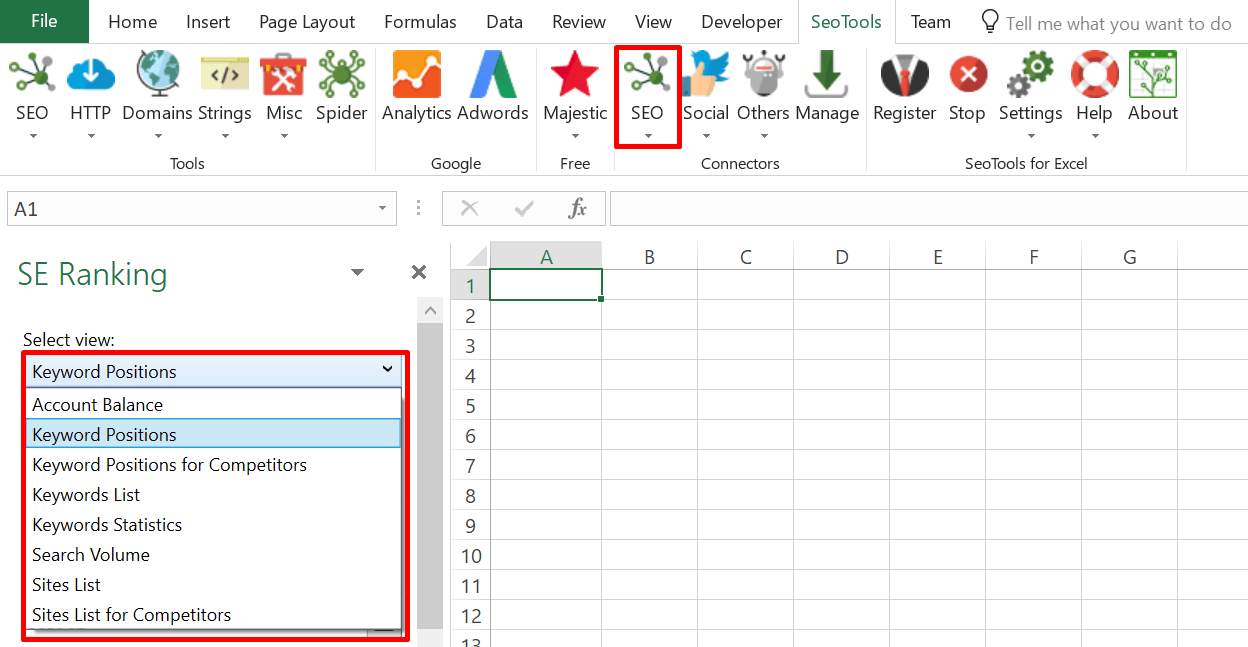This screenshot has width=1248, height=647.
Task: Choose Sites List for Competitors
Action: (x=213, y=615)
